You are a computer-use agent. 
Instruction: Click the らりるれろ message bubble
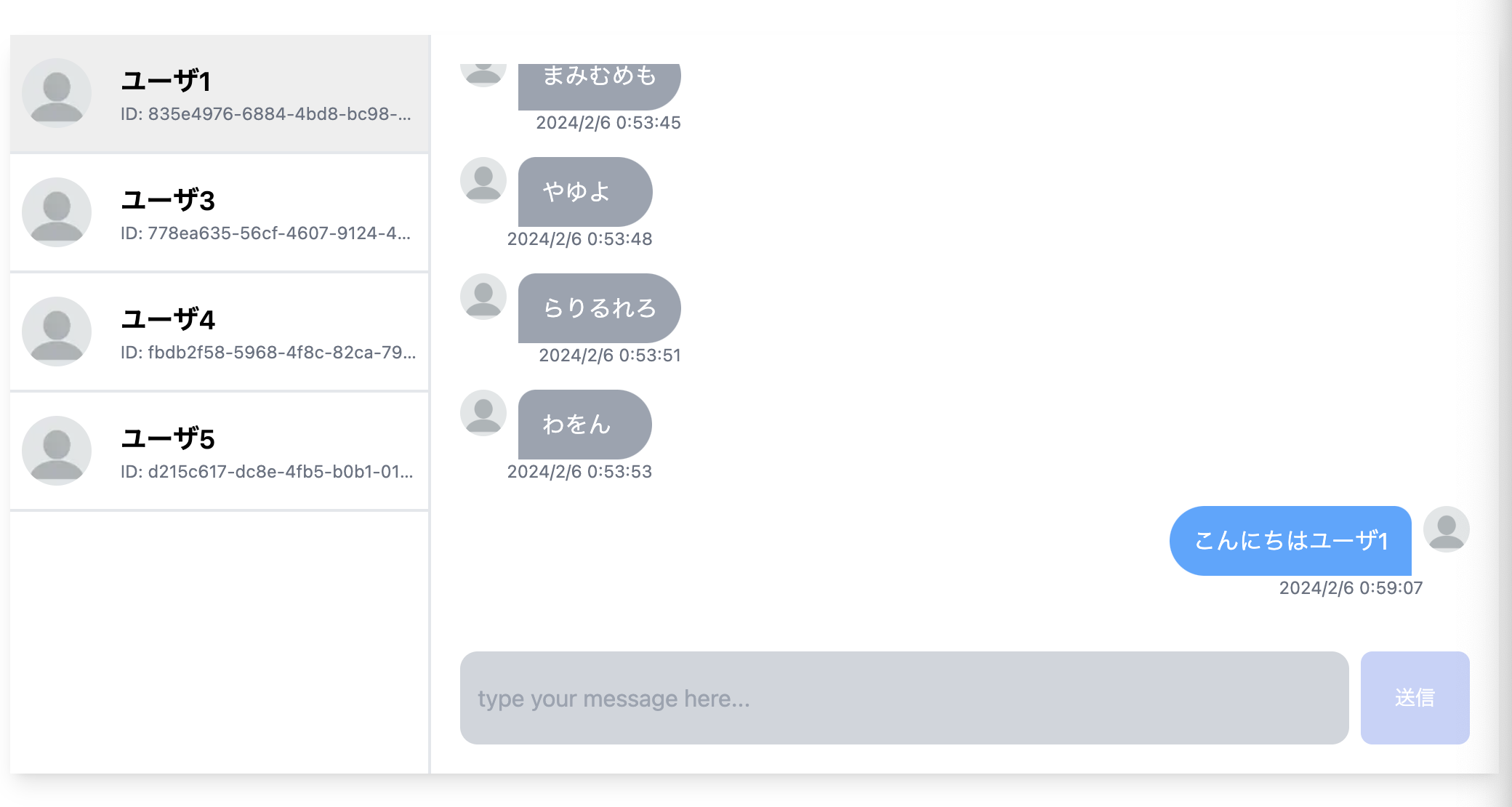pyautogui.click(x=599, y=308)
